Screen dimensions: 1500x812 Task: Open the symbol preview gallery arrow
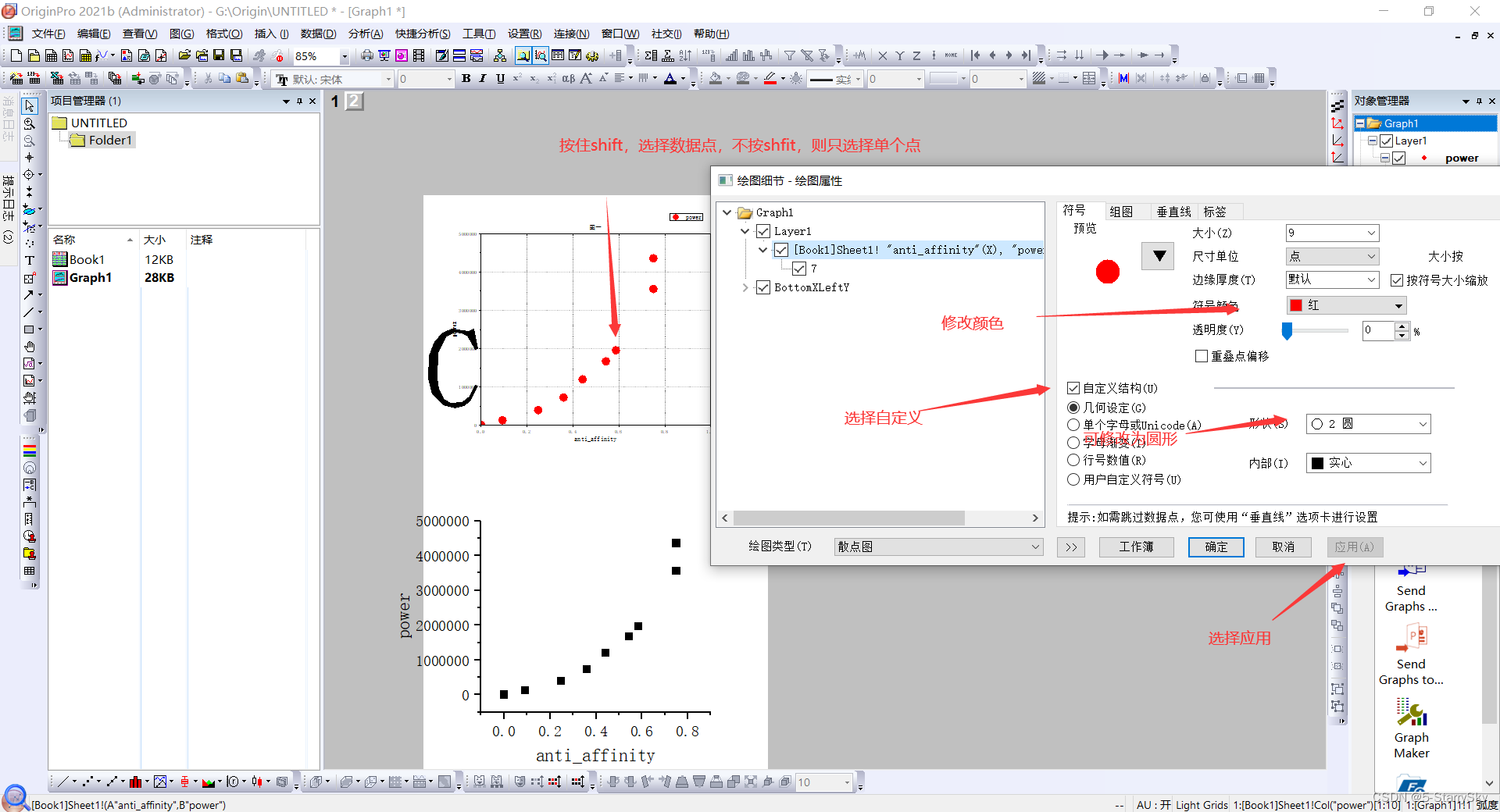tap(1159, 256)
